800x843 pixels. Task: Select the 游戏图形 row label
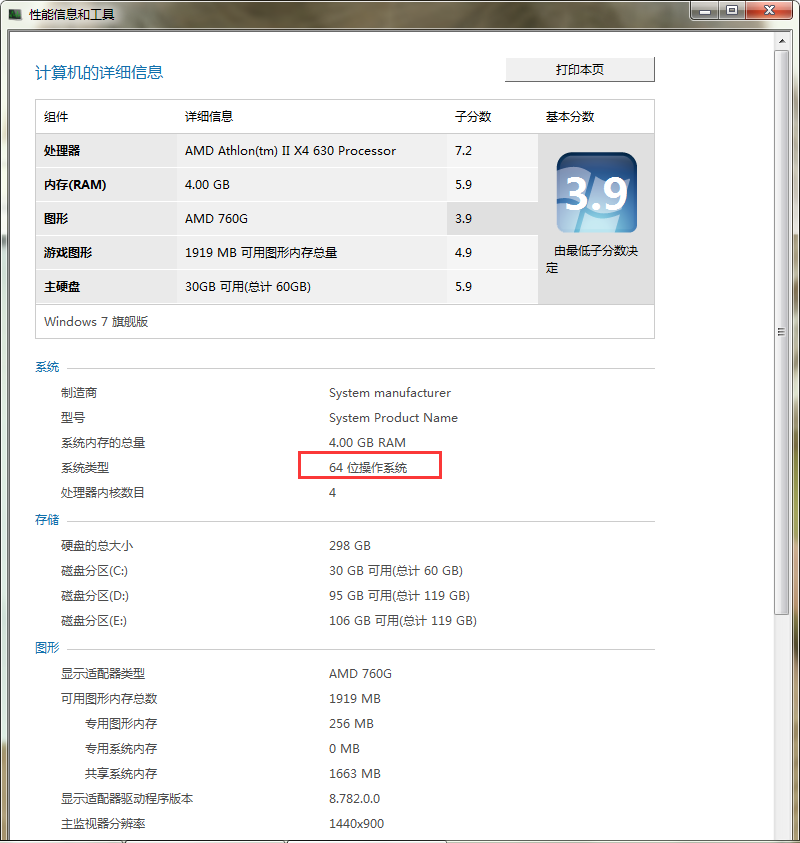point(68,252)
